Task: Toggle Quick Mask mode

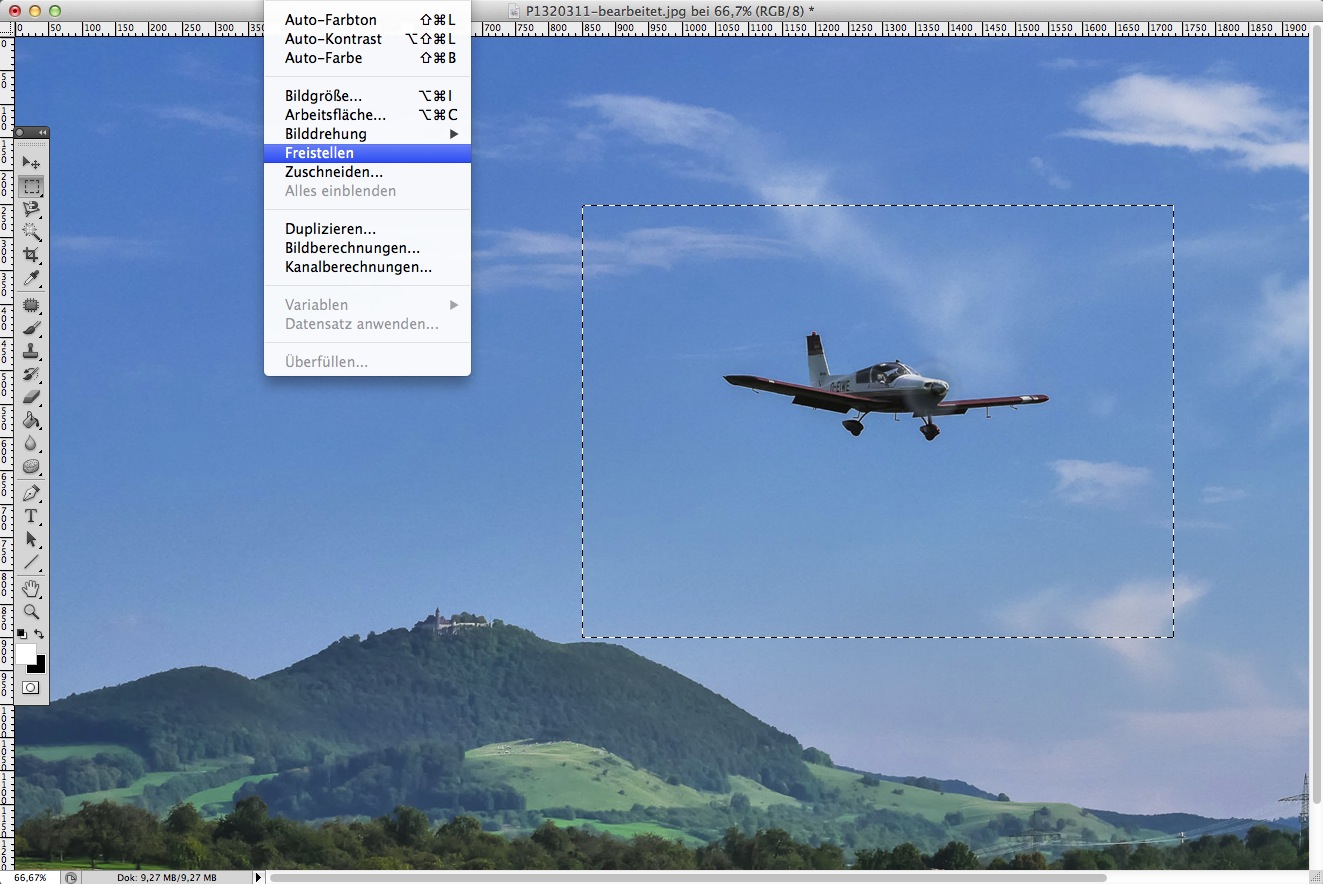Action: click(31, 688)
